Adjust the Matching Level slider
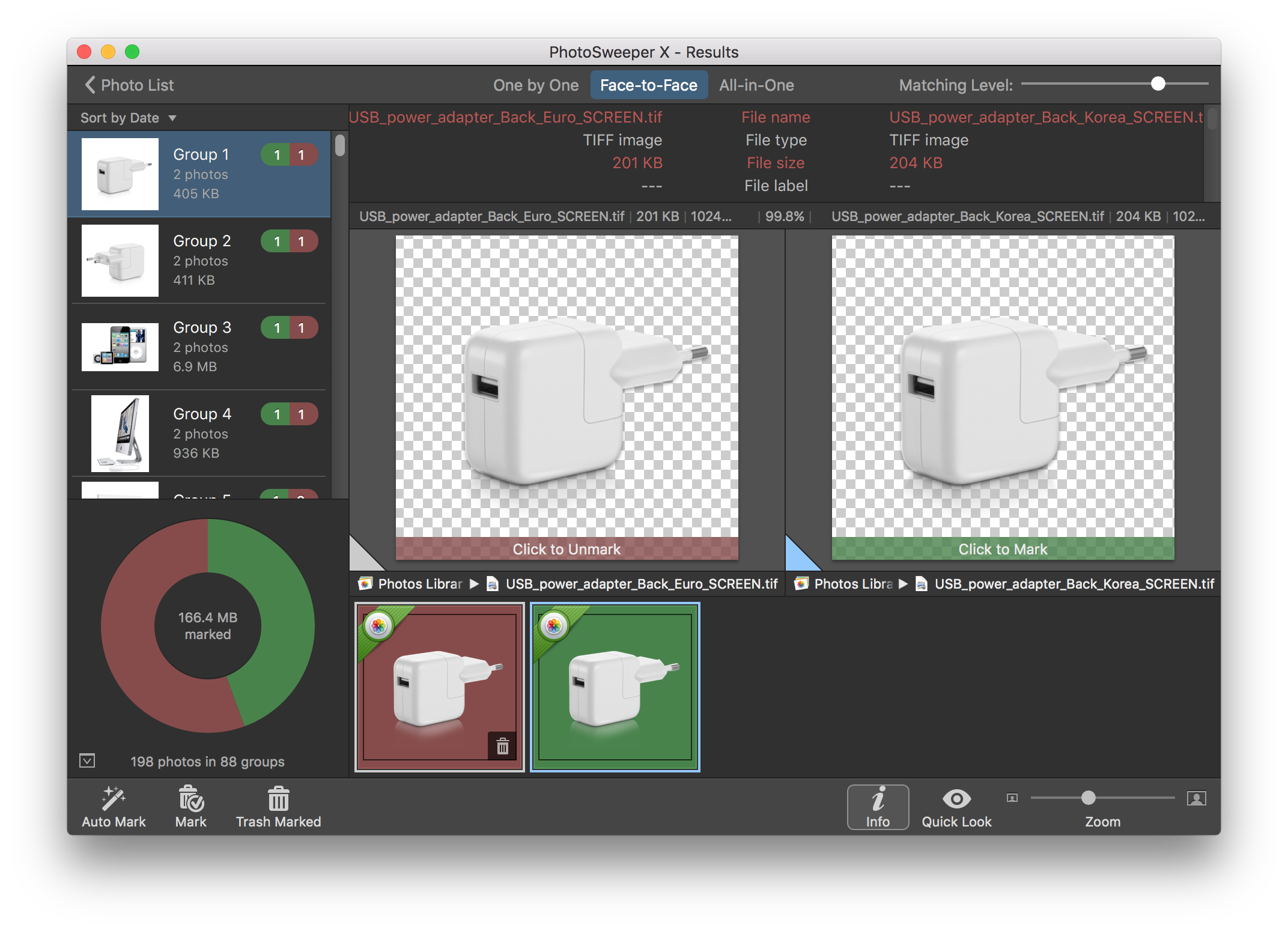 (x=1163, y=84)
